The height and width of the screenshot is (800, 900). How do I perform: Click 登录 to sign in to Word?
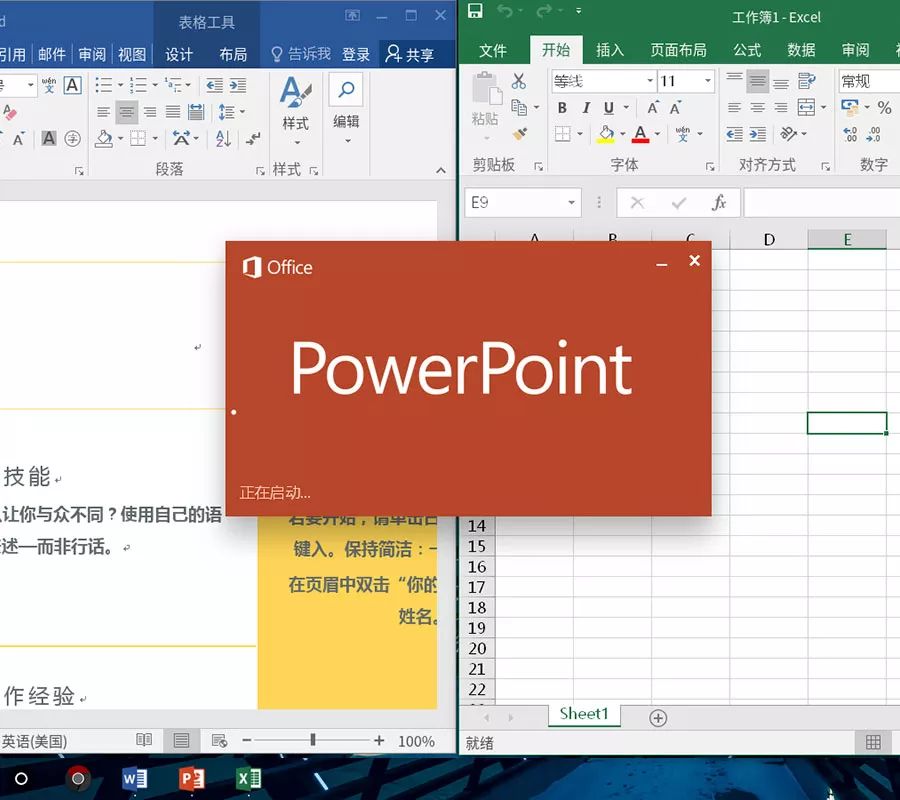356,55
